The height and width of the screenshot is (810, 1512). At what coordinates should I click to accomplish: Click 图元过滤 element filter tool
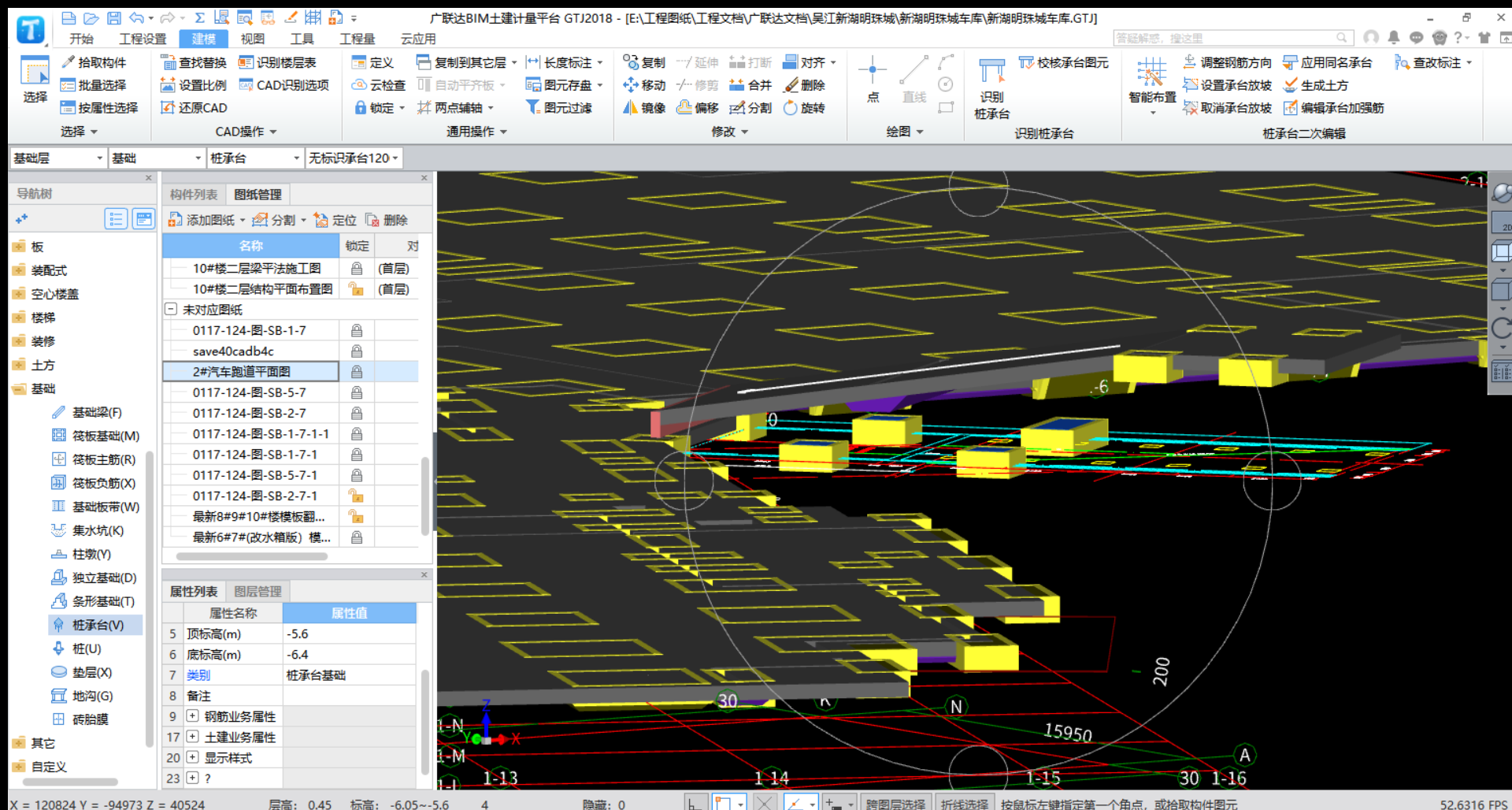(x=558, y=108)
